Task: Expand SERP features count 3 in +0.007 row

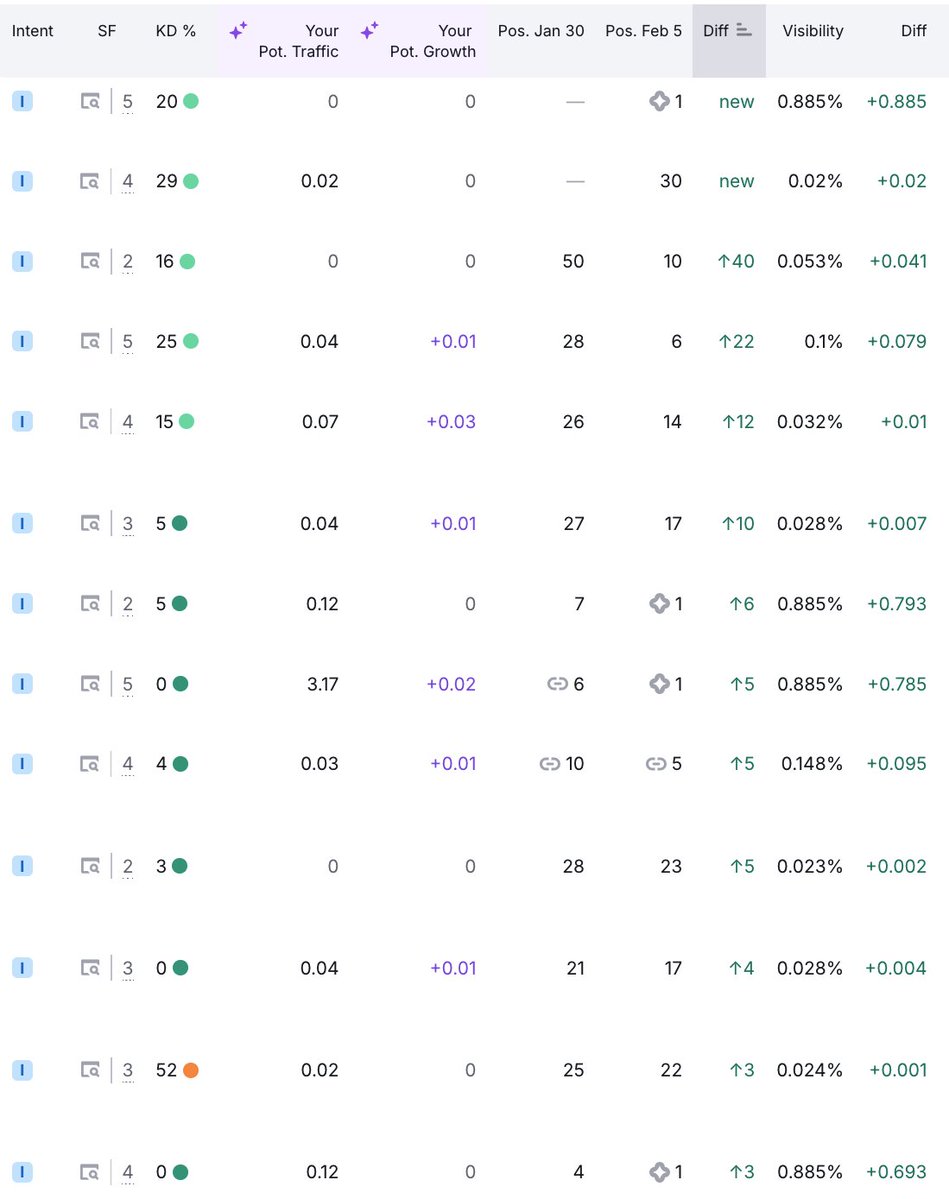Action: 128,525
